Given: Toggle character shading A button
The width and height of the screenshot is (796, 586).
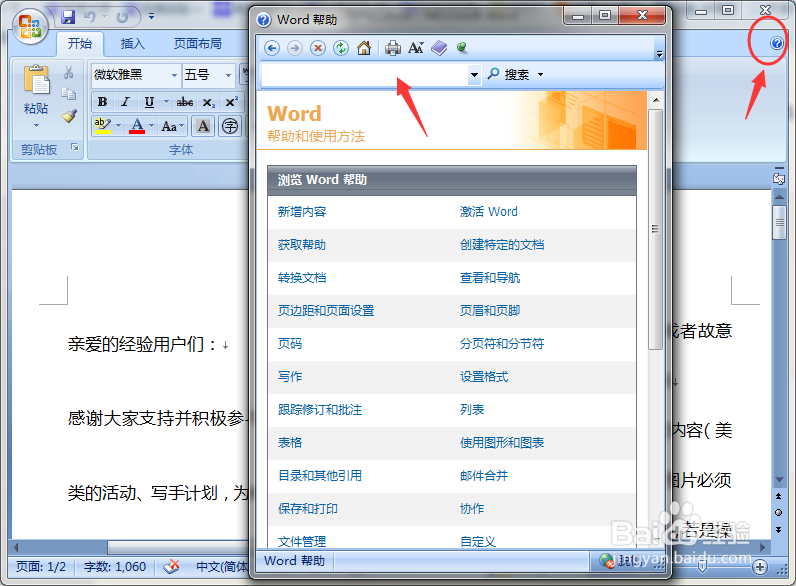Looking at the screenshot, I should [x=203, y=125].
